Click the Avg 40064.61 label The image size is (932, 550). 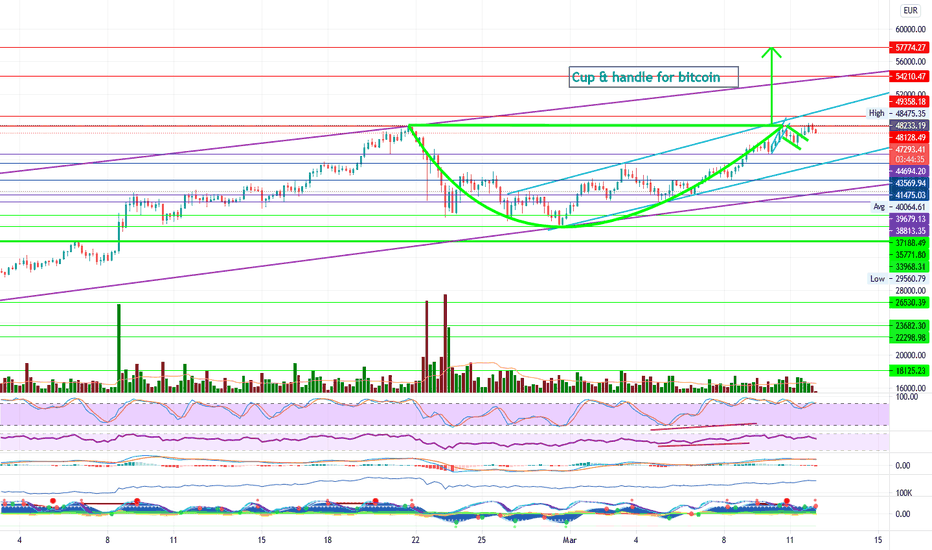(899, 207)
